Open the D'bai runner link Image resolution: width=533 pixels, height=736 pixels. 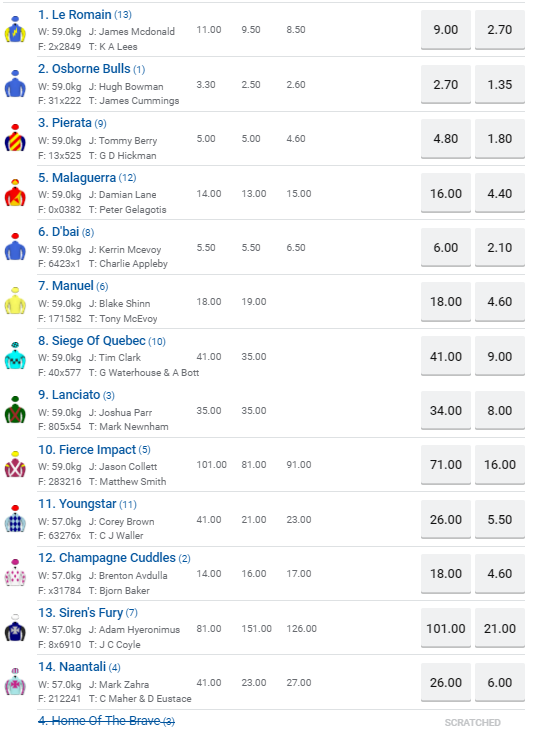pos(58,232)
